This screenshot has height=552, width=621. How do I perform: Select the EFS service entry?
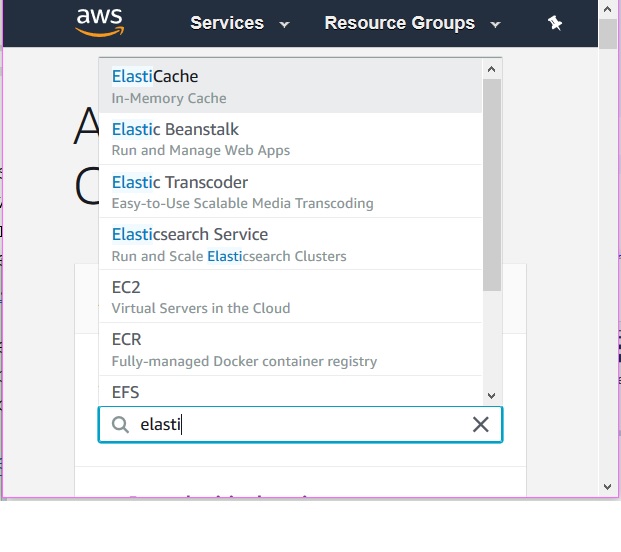[x=290, y=390]
